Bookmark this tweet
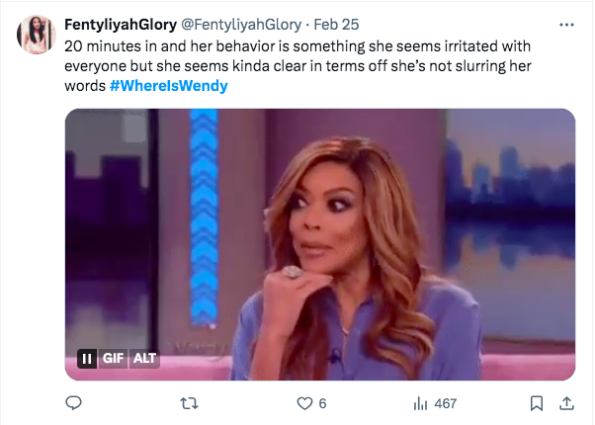This screenshot has width=595, height=425. (536, 403)
